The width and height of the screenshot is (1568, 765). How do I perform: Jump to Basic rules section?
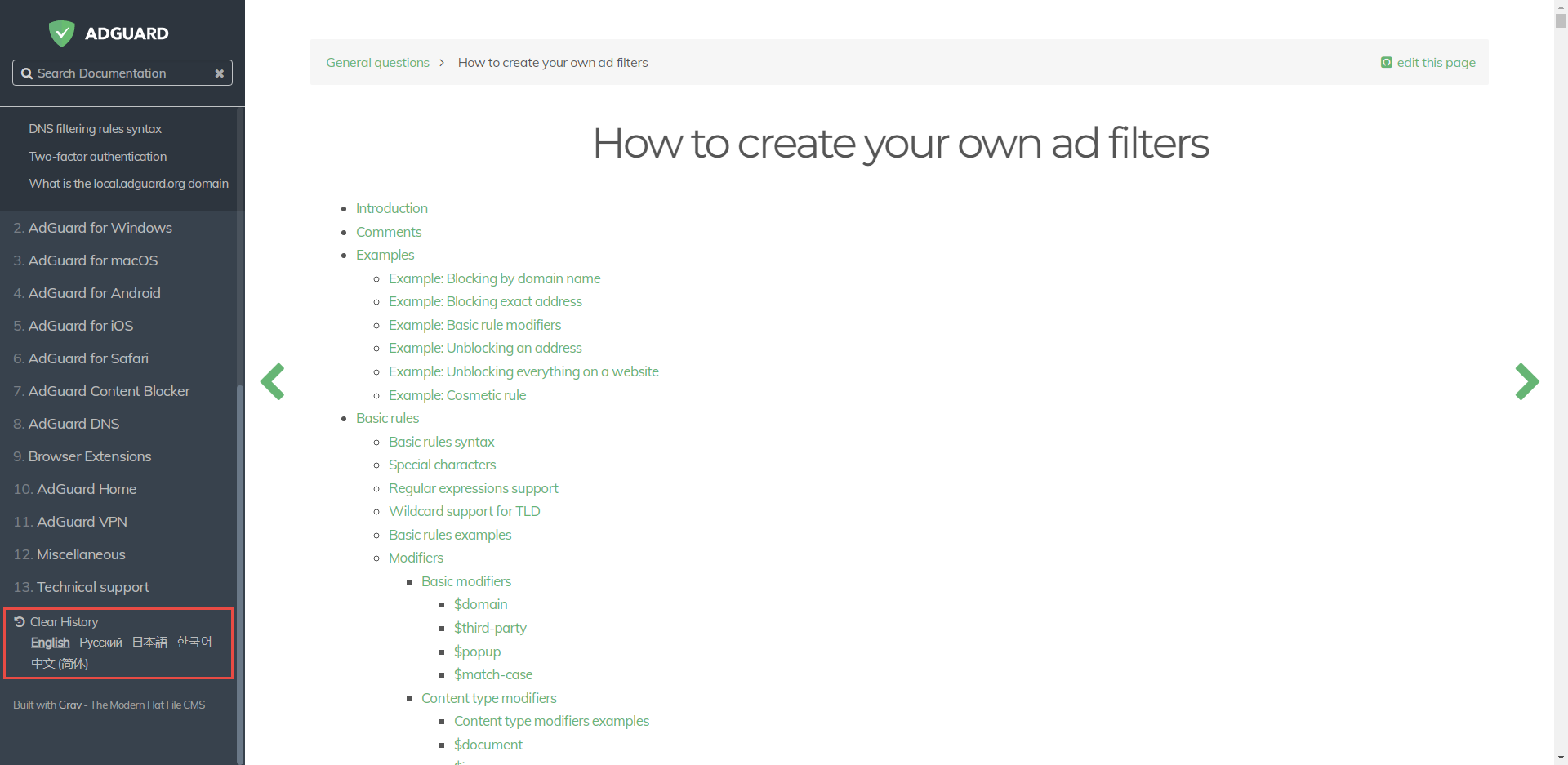(387, 418)
